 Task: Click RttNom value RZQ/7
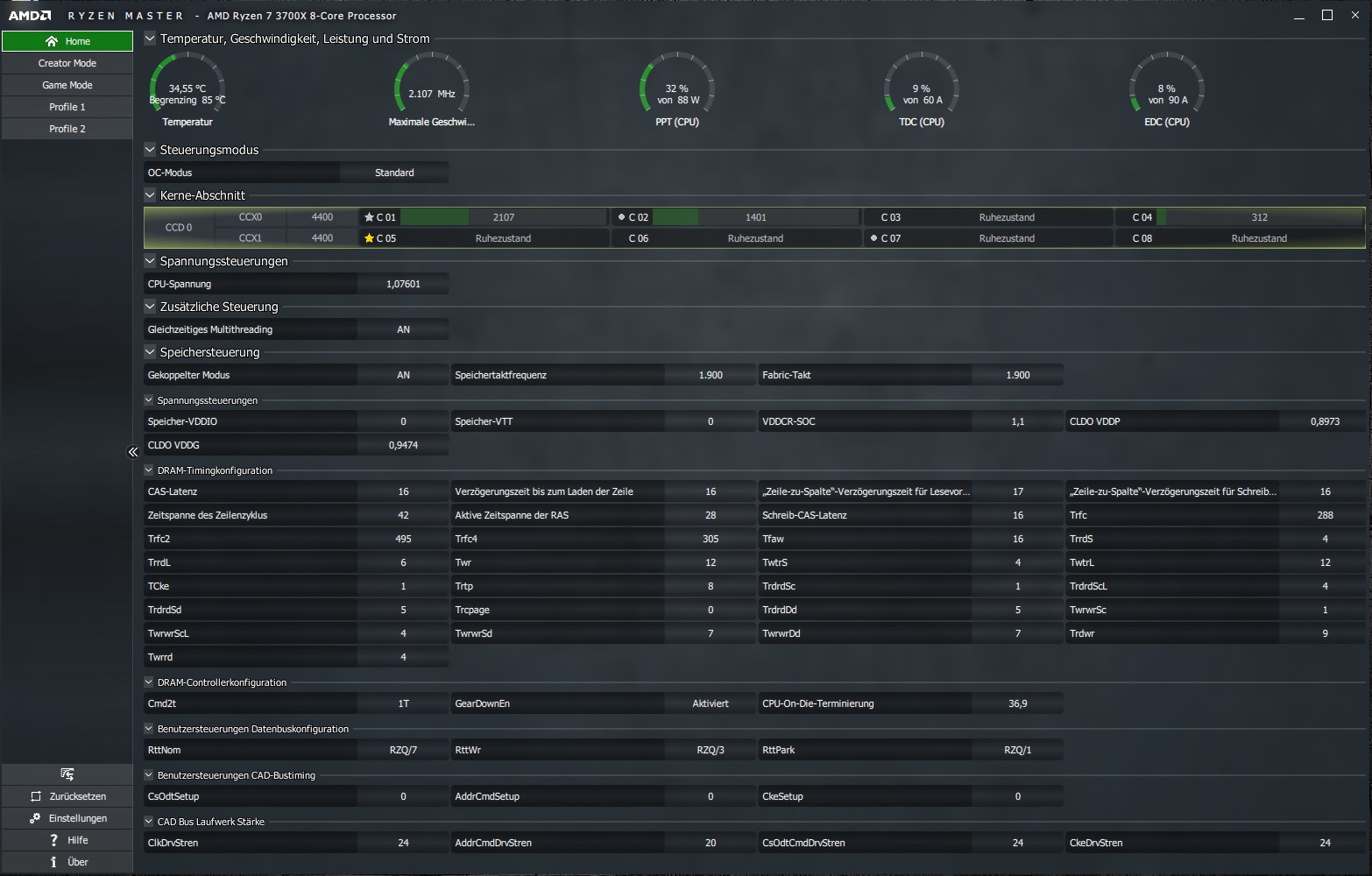click(403, 750)
